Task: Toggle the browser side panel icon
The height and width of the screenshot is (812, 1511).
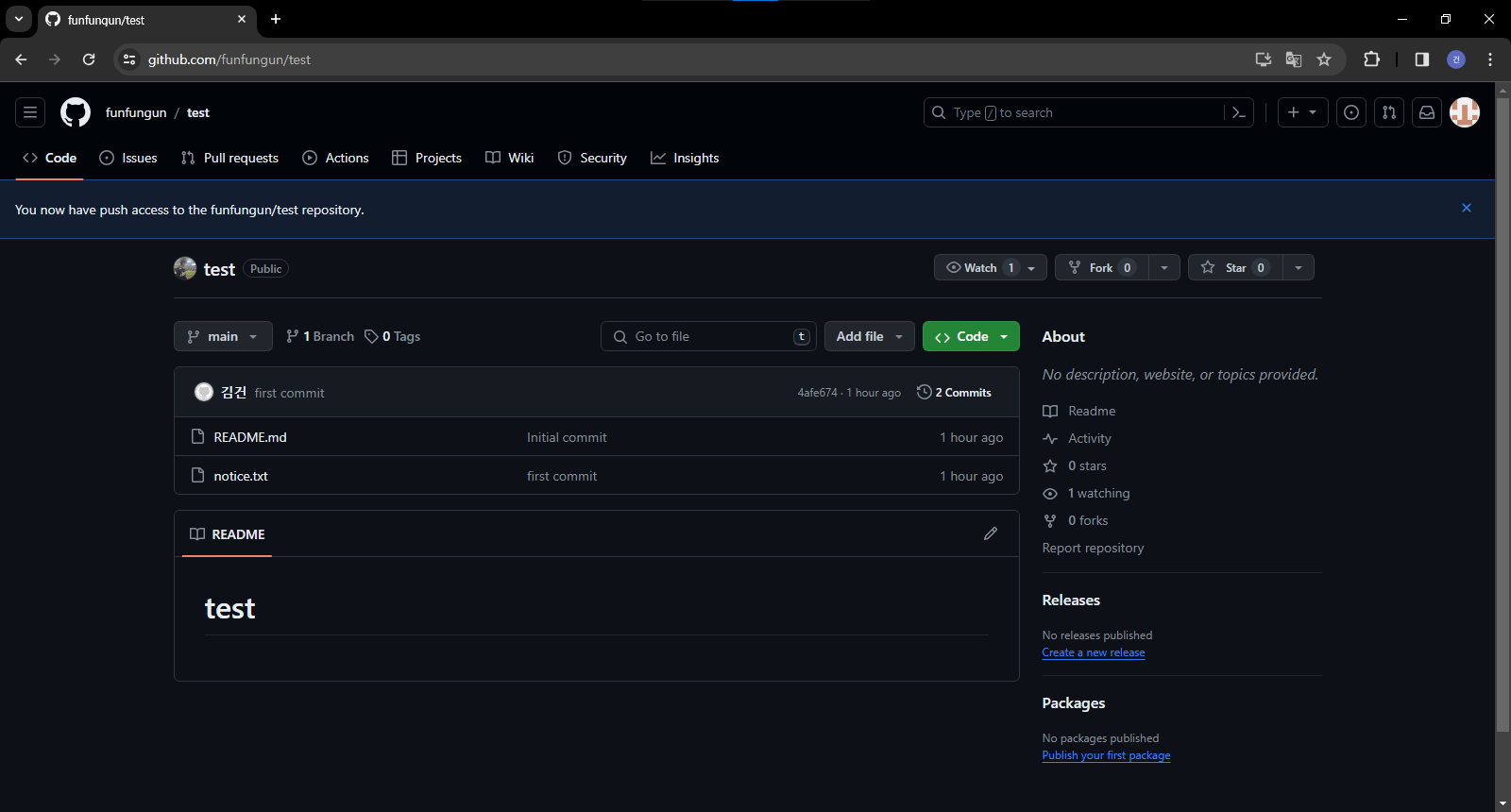Action: click(x=1422, y=59)
